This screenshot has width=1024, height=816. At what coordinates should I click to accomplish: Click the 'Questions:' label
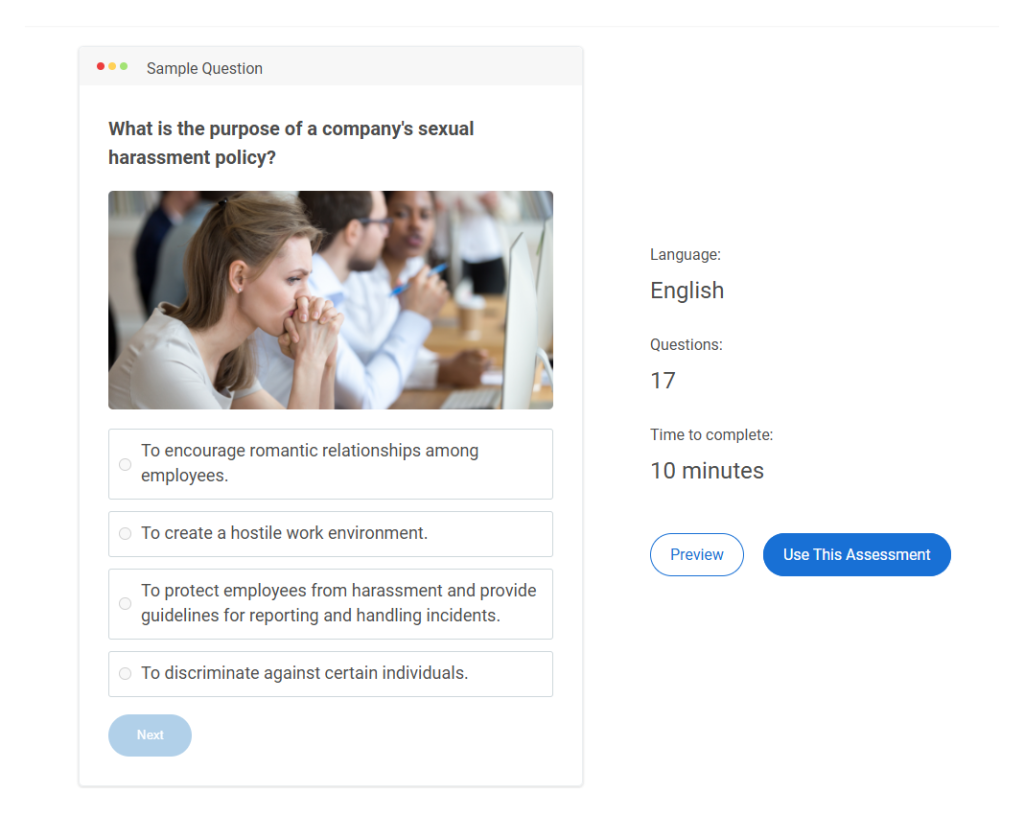pos(686,345)
